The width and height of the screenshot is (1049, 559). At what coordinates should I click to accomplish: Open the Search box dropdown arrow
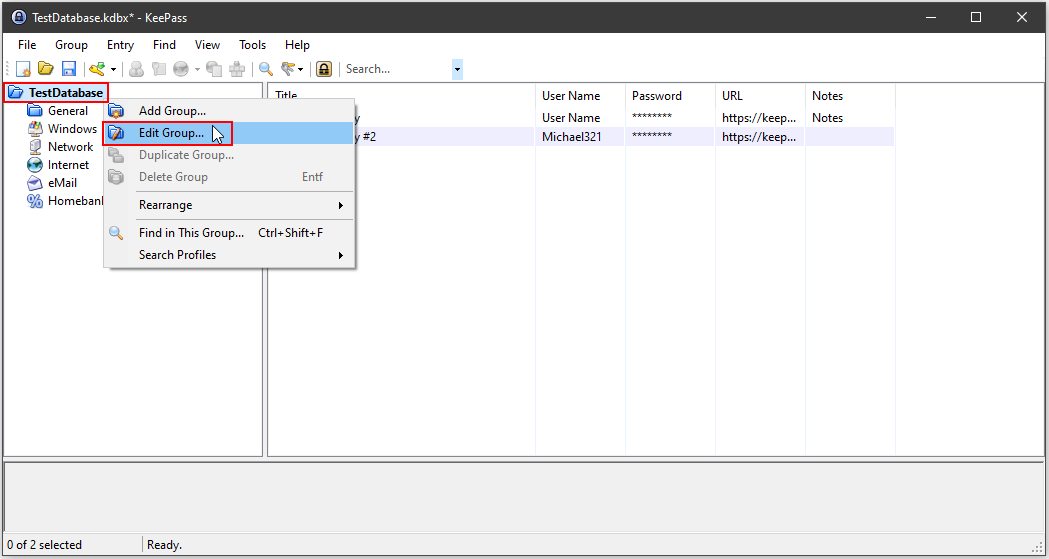coord(458,69)
